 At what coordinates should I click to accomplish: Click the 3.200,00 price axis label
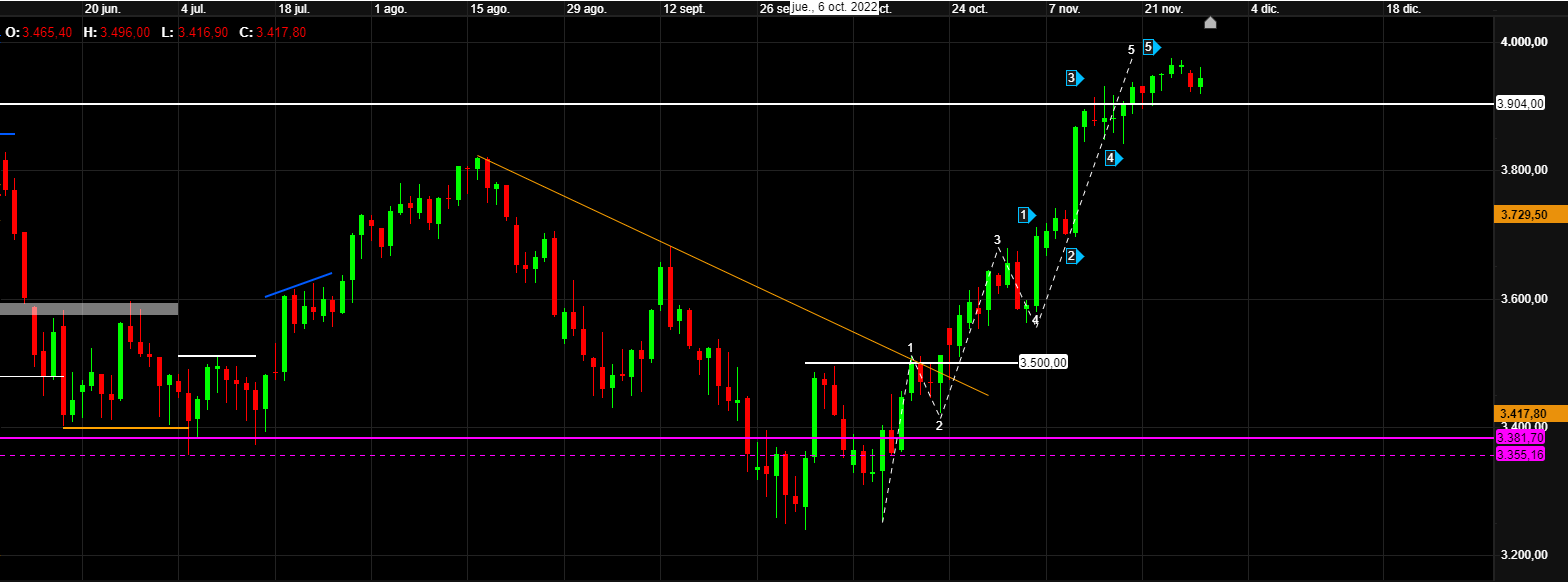(x=1523, y=555)
